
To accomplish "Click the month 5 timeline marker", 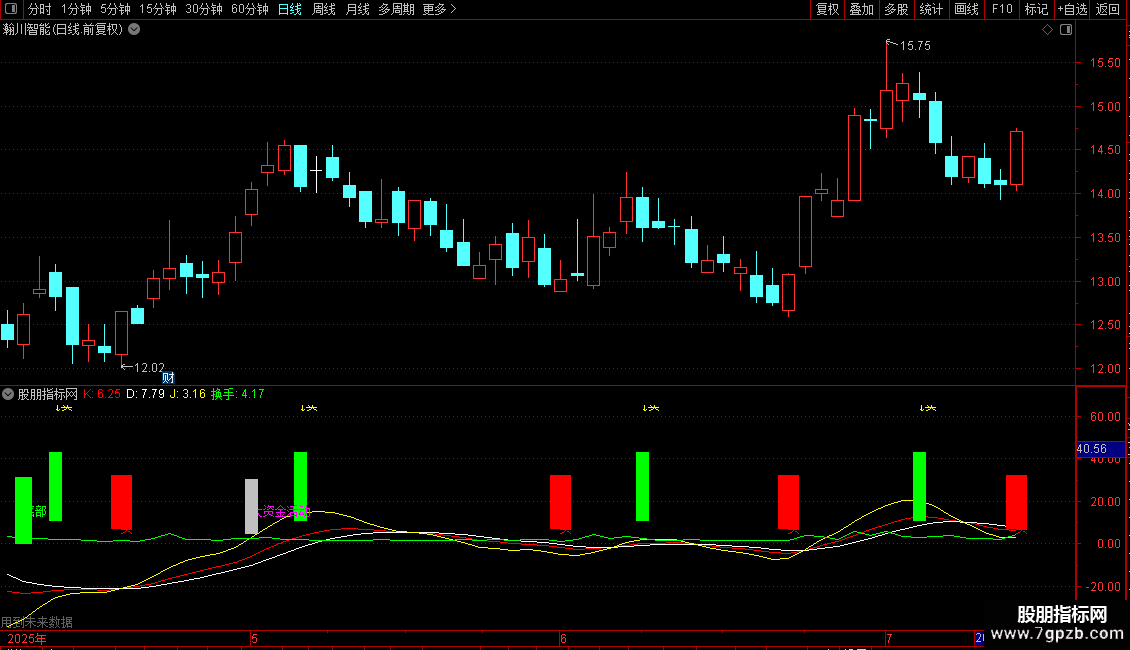I will (254, 639).
